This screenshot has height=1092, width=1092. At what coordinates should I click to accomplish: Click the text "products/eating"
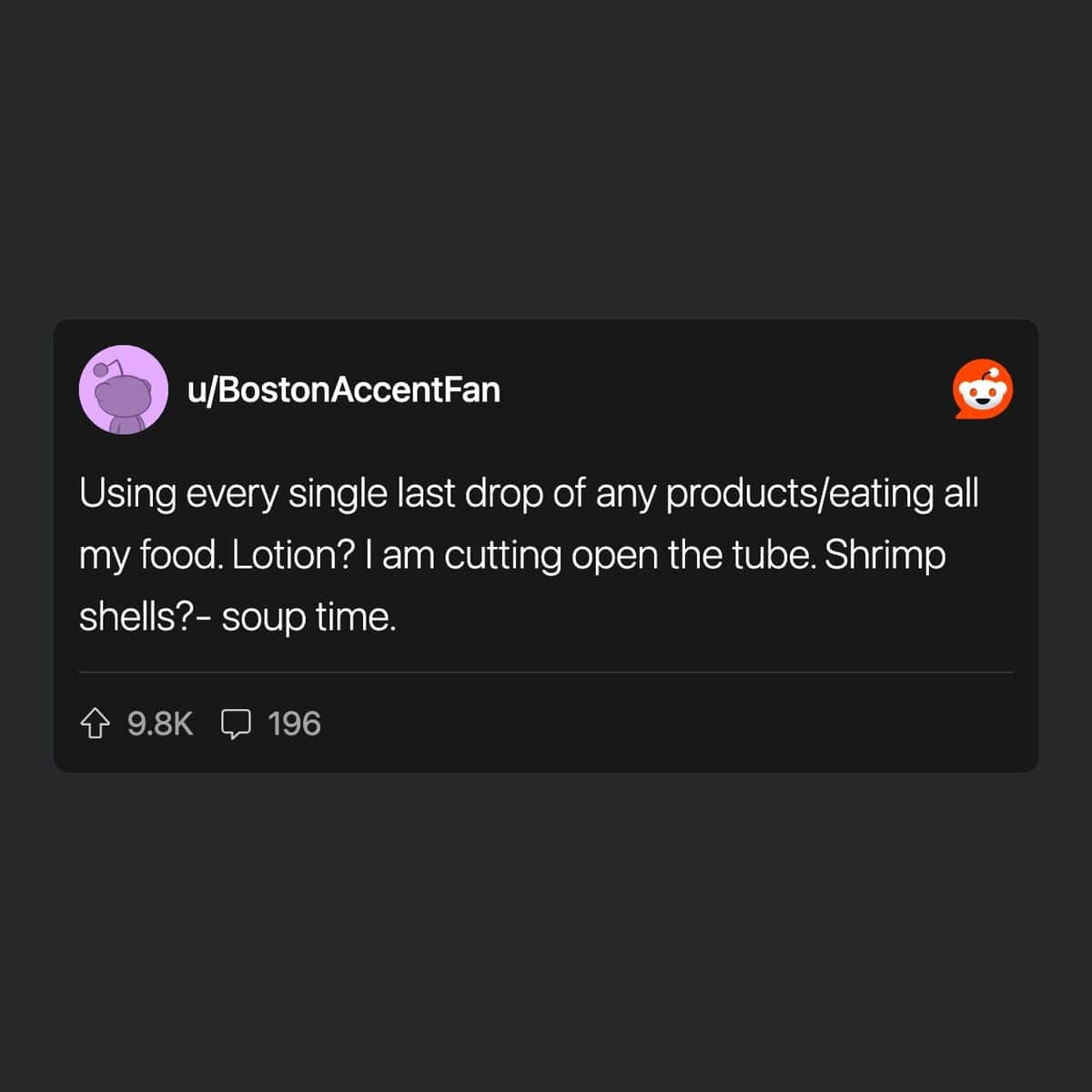pos(800,494)
